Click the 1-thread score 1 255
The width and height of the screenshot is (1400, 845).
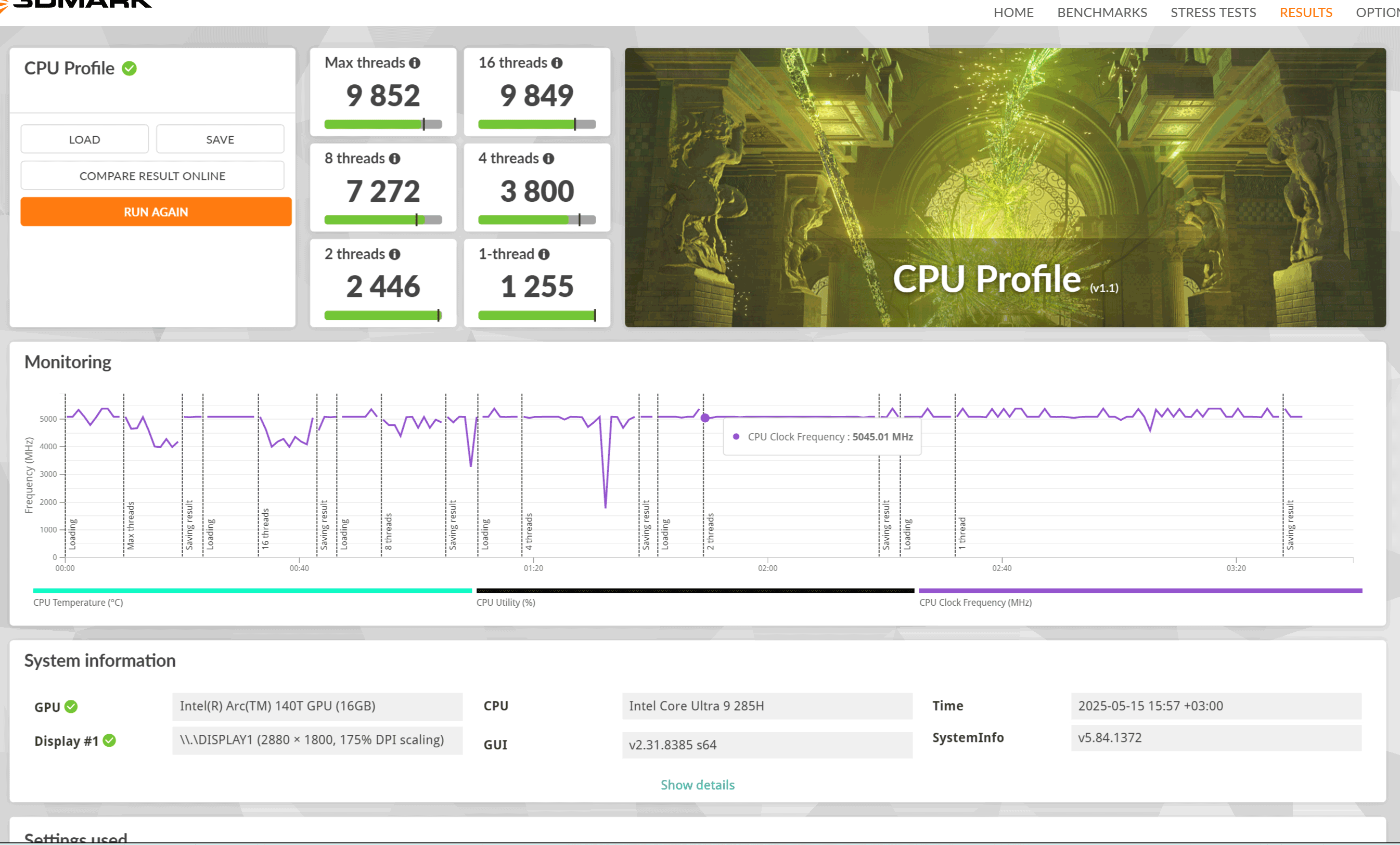(x=537, y=286)
